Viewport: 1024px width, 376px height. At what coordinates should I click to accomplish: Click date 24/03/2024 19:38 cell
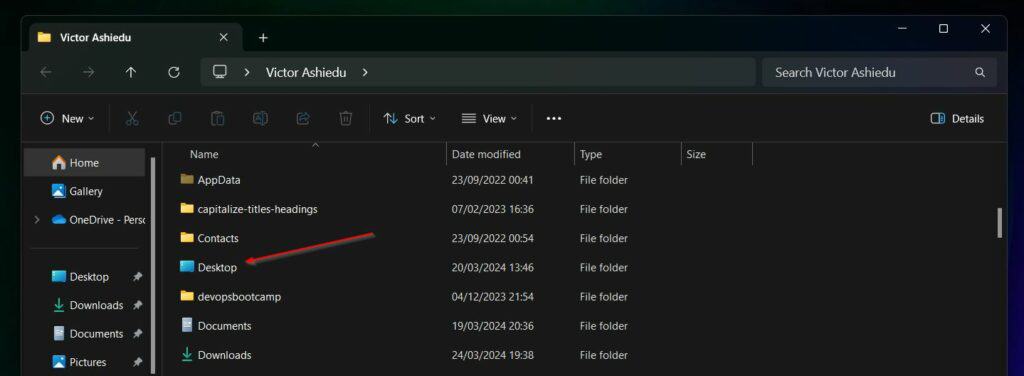click(x=492, y=355)
